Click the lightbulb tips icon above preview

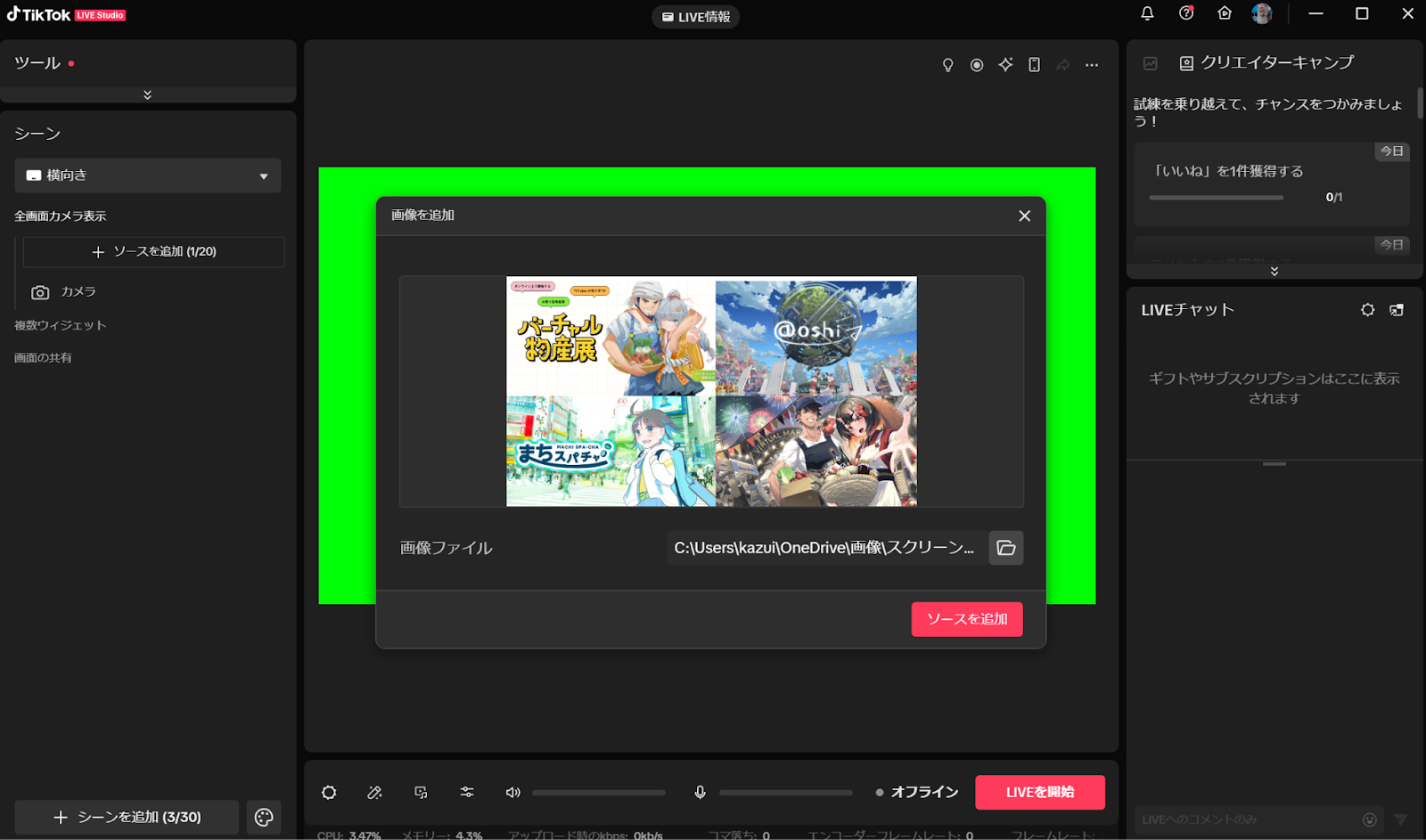pos(948,65)
